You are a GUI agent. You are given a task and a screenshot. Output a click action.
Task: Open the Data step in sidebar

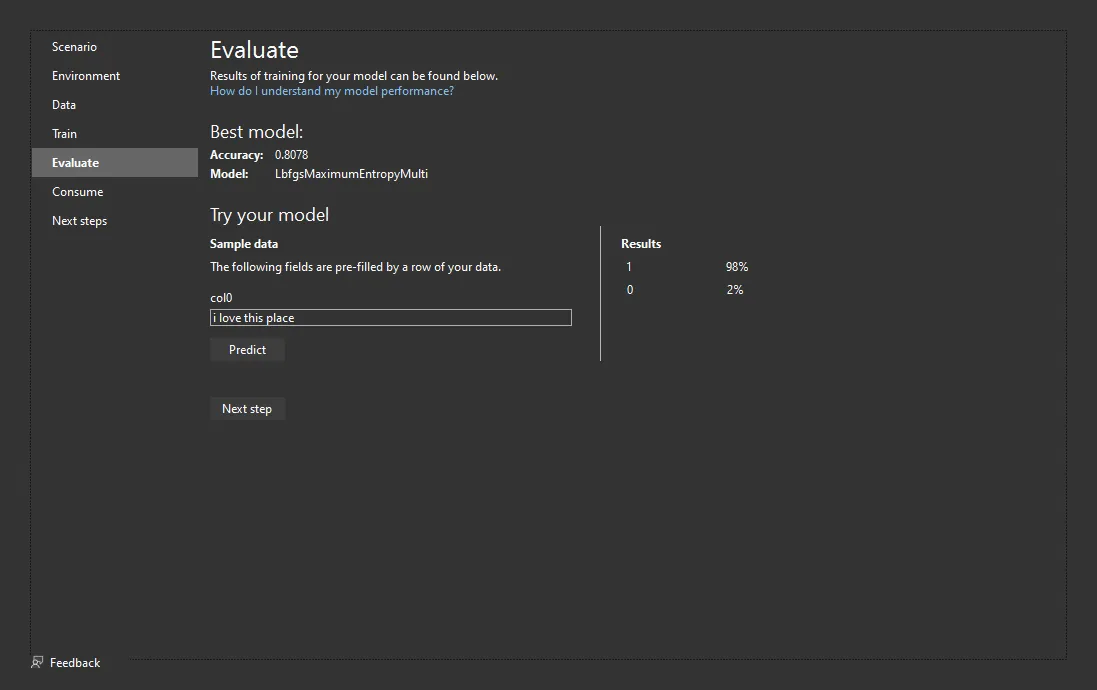(x=64, y=105)
